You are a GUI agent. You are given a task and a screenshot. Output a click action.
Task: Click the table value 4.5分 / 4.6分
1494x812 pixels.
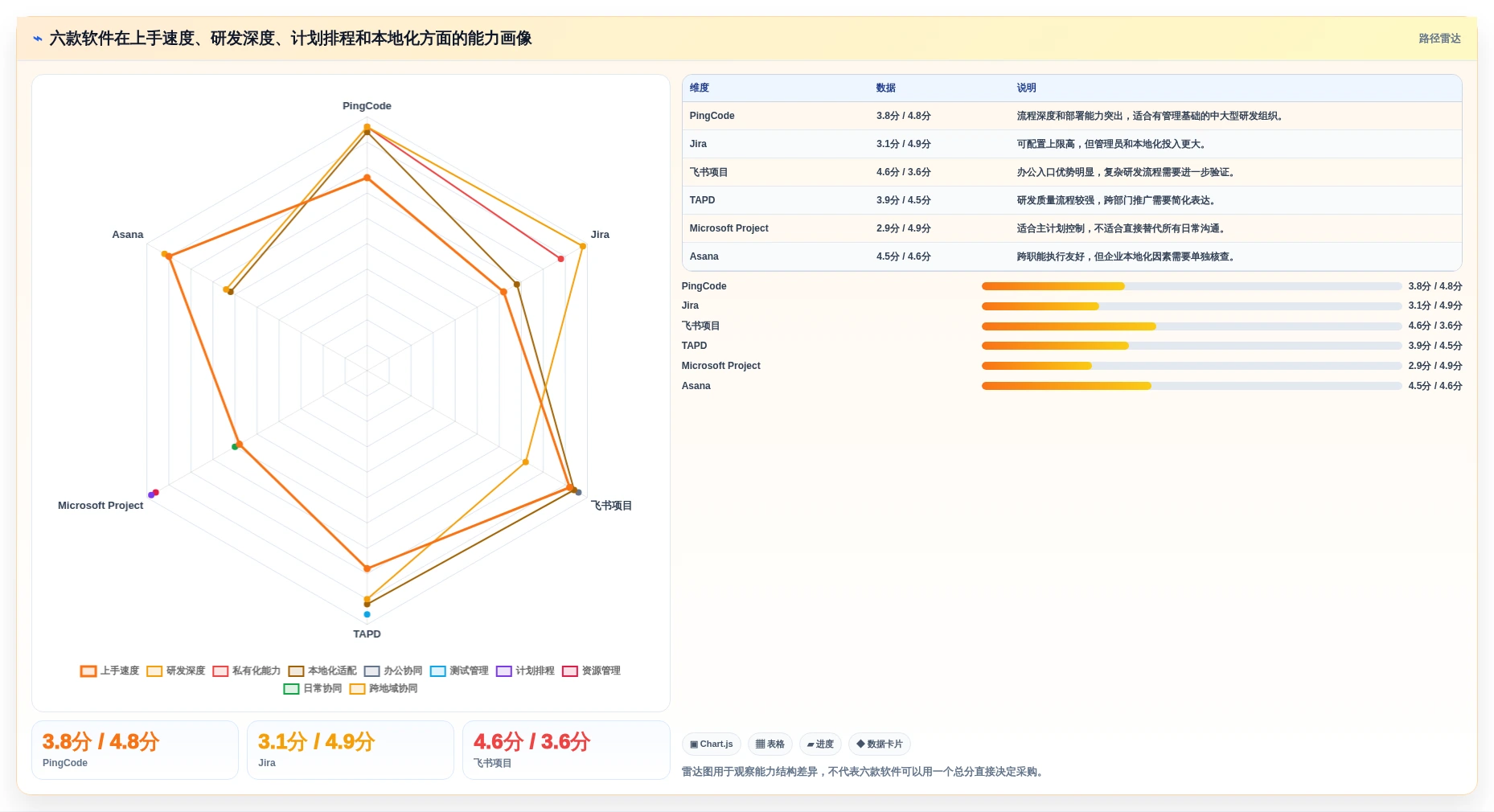[x=904, y=256]
